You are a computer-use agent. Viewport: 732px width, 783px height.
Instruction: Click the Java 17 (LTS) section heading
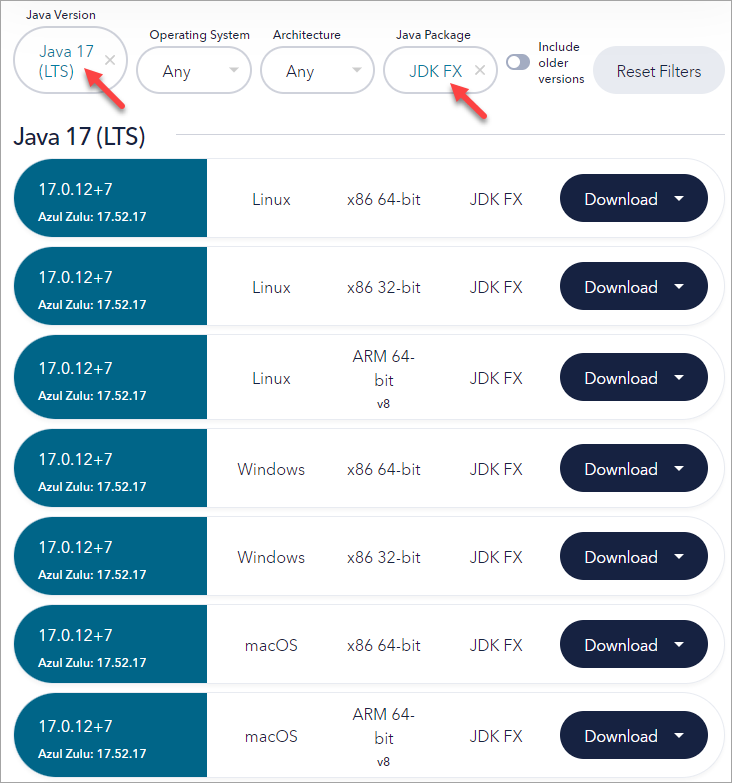coord(80,137)
